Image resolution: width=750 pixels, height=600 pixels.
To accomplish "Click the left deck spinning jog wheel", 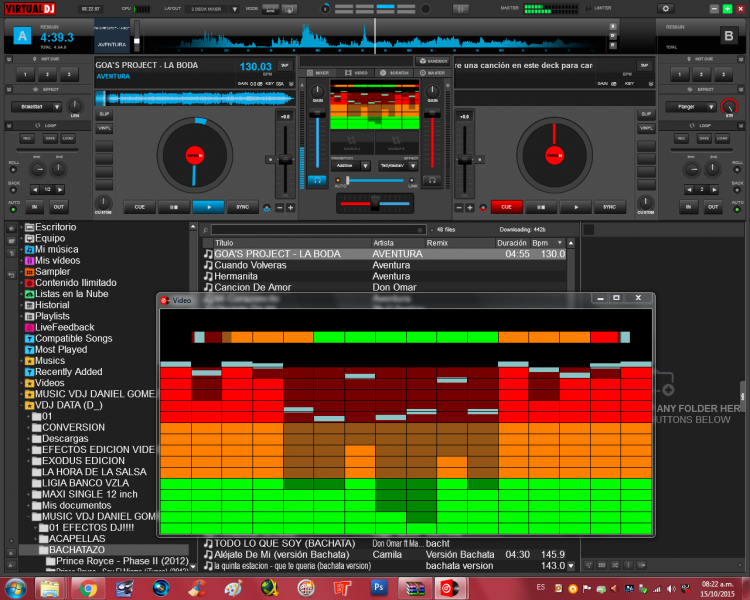I will pos(193,155).
